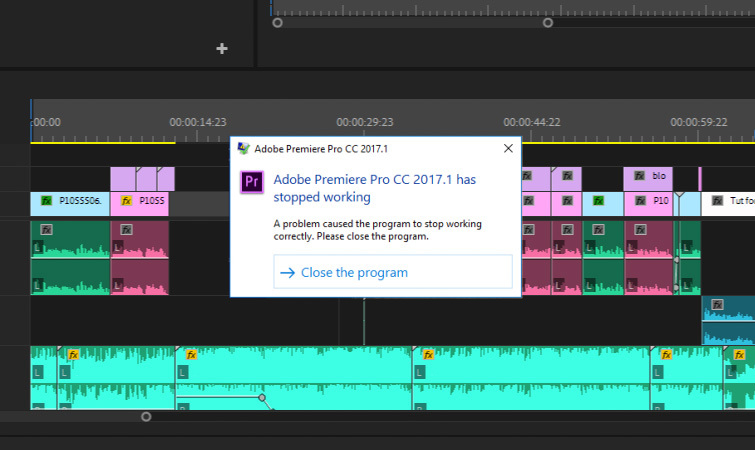Image resolution: width=755 pixels, height=450 pixels.
Task: Click the purple Pr application icon in the dialog
Action: pos(252,182)
